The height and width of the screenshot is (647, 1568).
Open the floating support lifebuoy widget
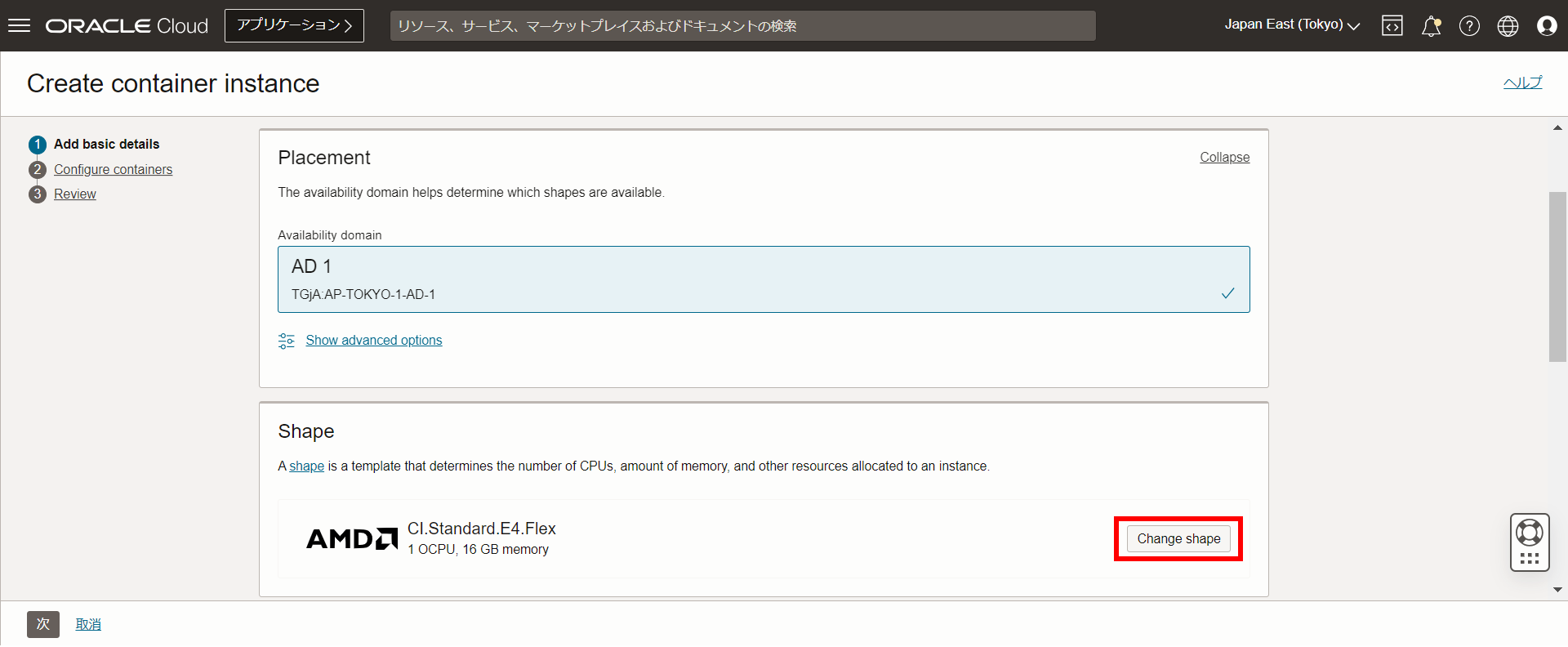(1530, 542)
